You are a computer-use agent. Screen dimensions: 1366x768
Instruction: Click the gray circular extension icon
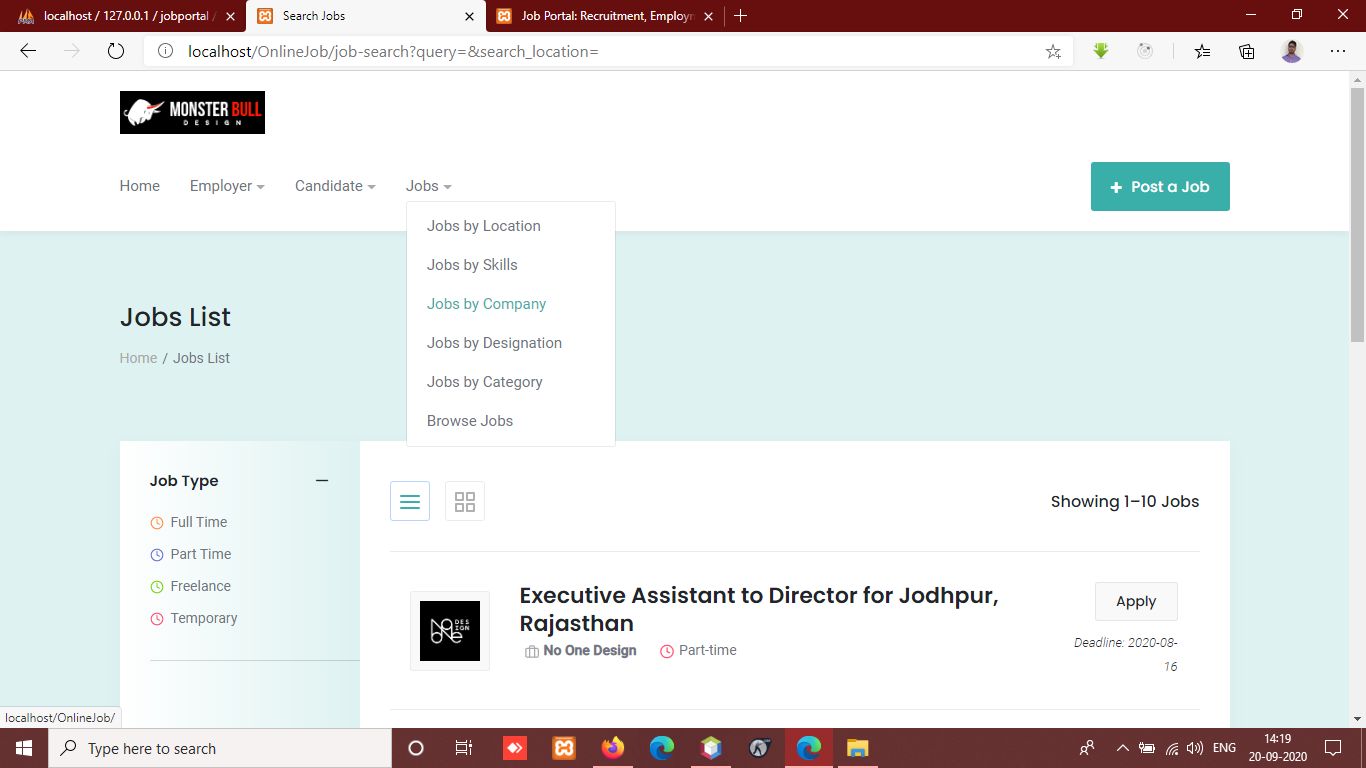[1145, 51]
